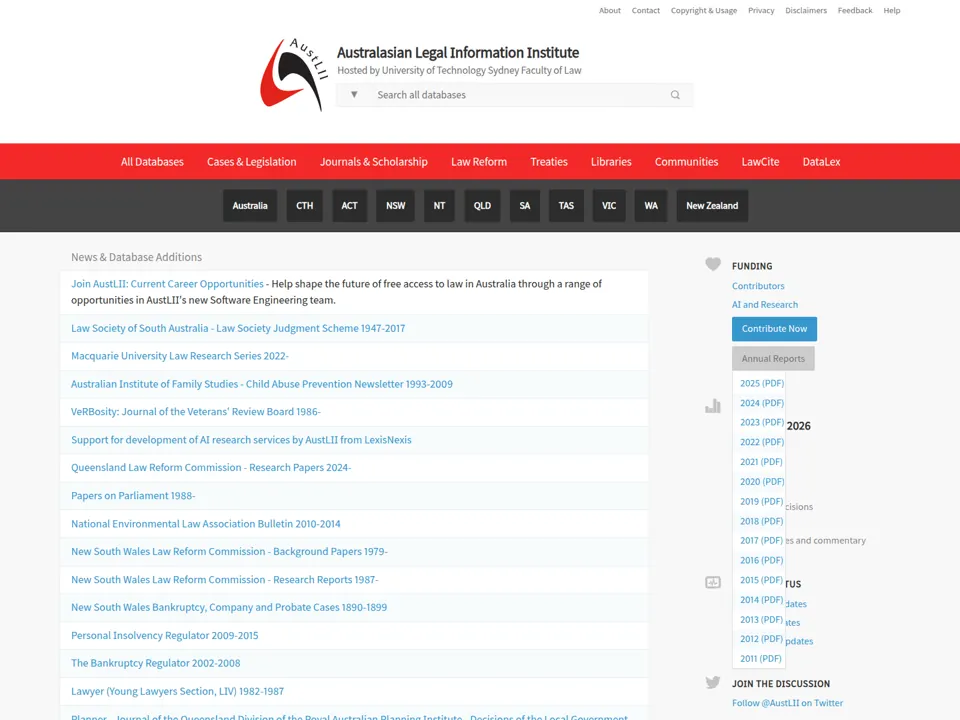Select DataLex menu item

[821, 162]
